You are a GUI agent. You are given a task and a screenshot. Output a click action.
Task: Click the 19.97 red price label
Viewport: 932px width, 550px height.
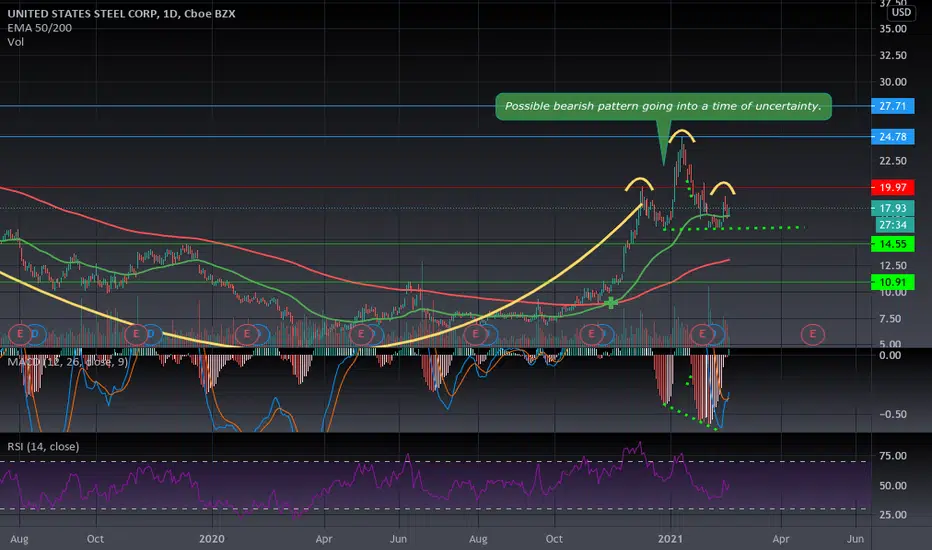pos(893,187)
